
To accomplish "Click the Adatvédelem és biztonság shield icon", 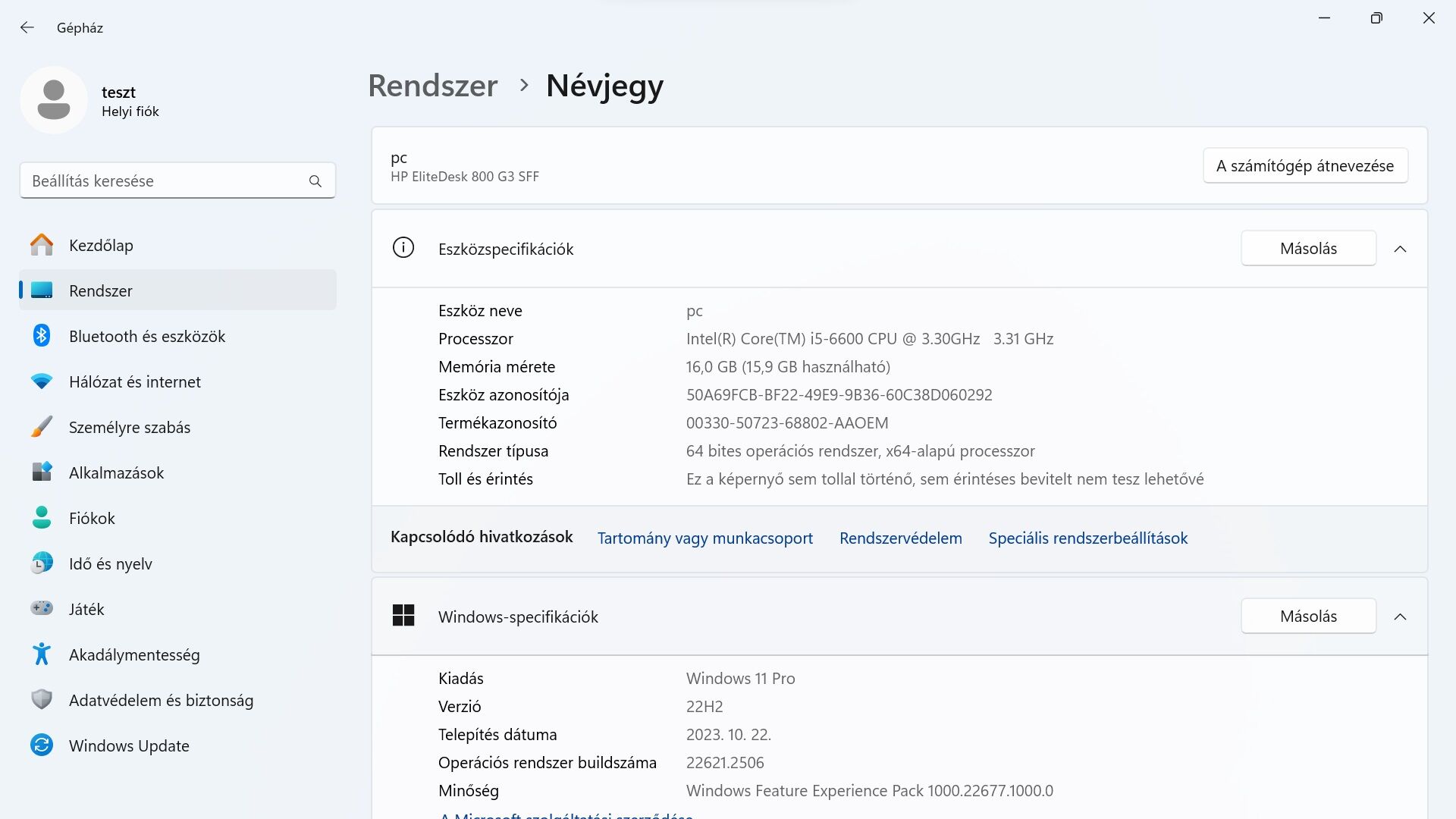I will tap(42, 699).
